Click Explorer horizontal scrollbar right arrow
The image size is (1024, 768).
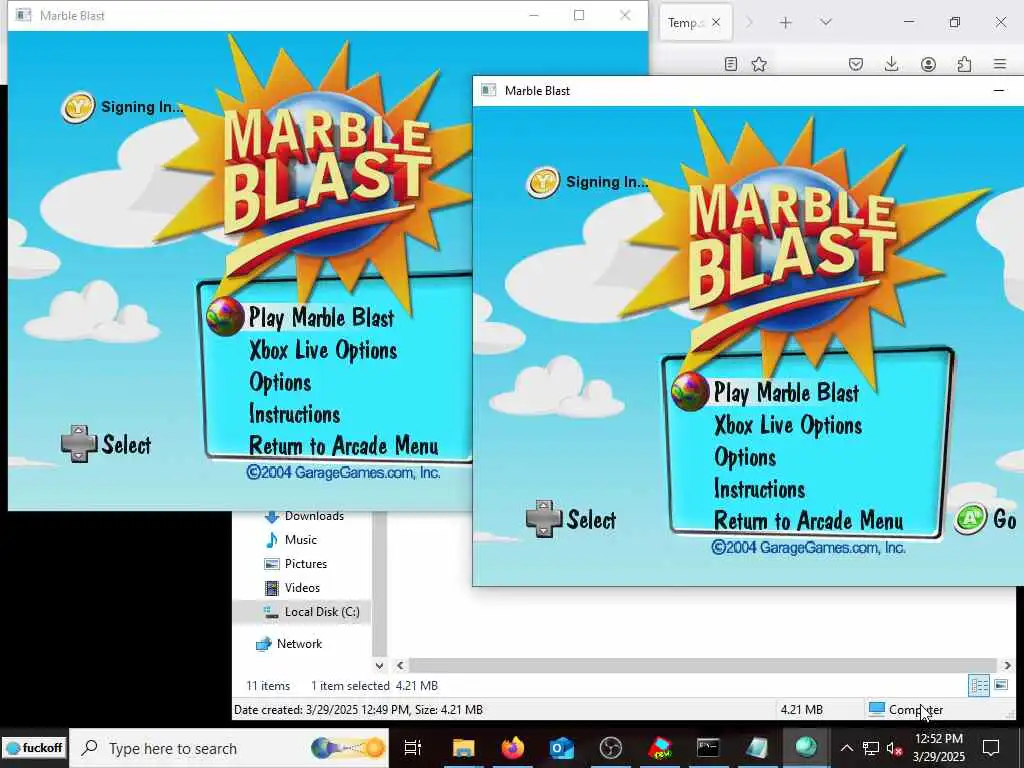tap(1007, 665)
